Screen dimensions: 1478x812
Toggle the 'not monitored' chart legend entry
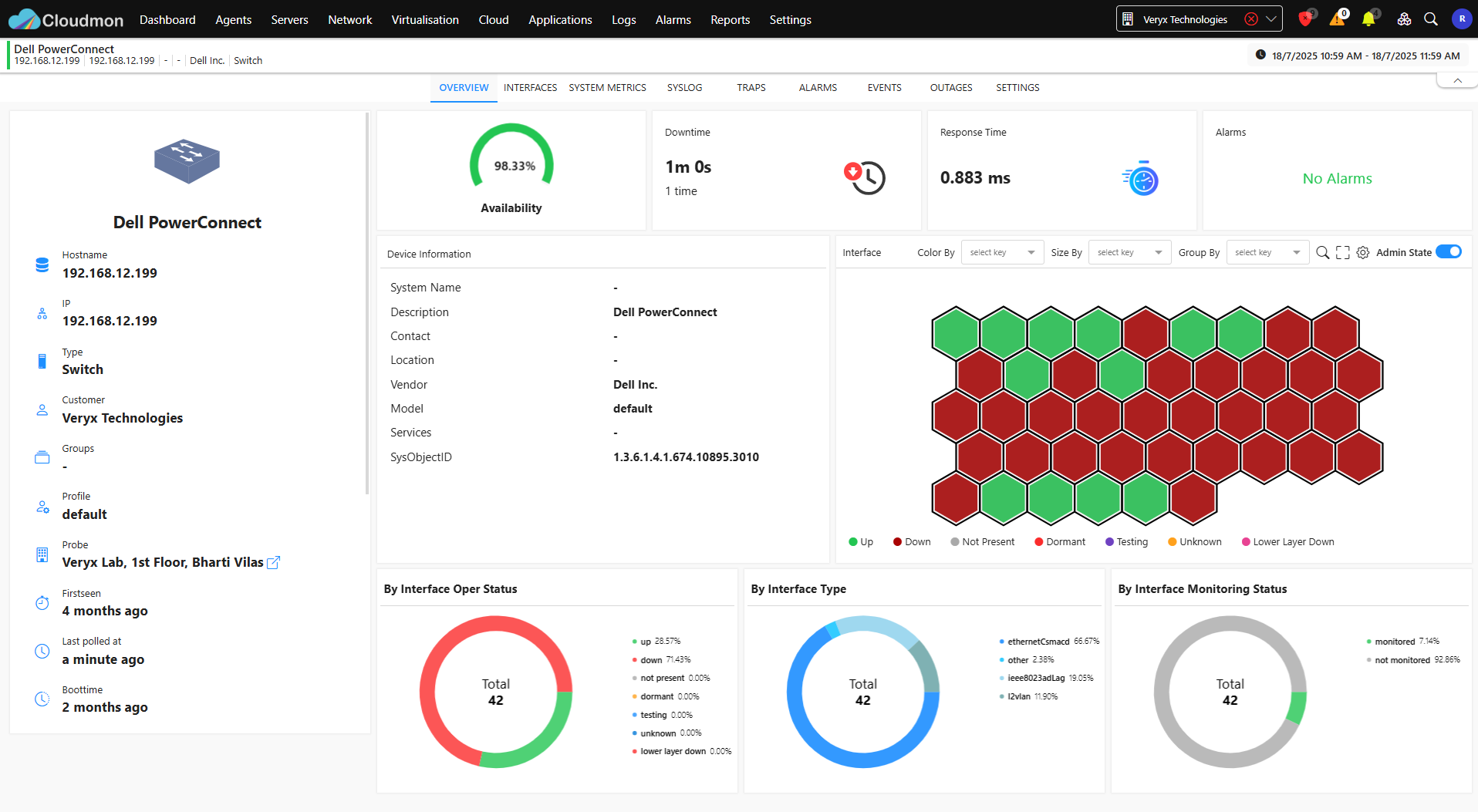tap(1413, 660)
